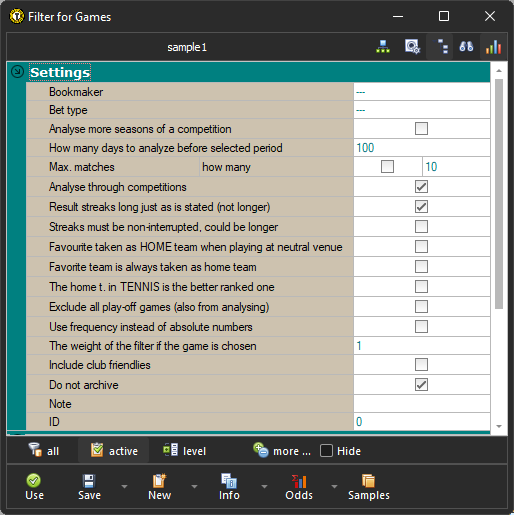Click the scrollbar up arrow

(499, 71)
